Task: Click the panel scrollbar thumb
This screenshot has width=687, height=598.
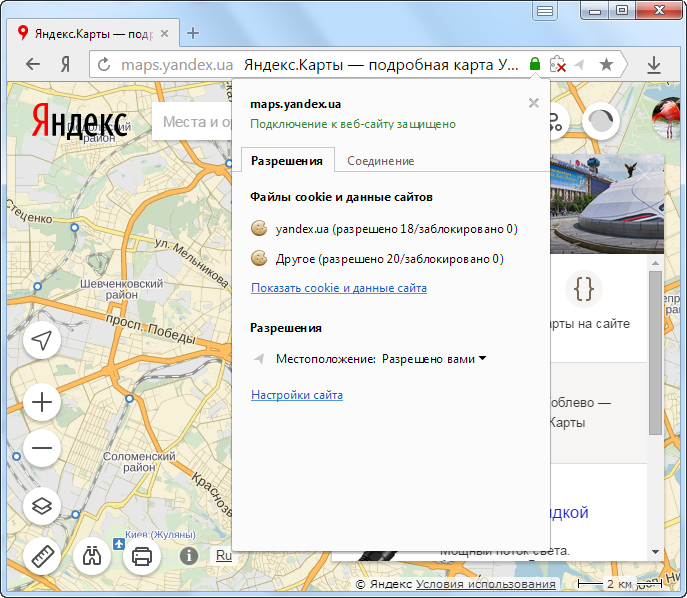Action: (655, 353)
